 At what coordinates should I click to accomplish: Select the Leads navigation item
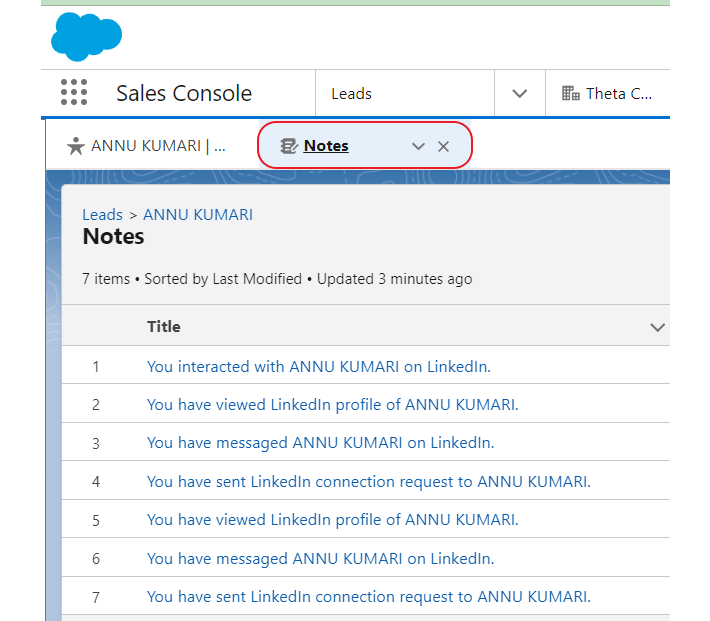(351, 94)
